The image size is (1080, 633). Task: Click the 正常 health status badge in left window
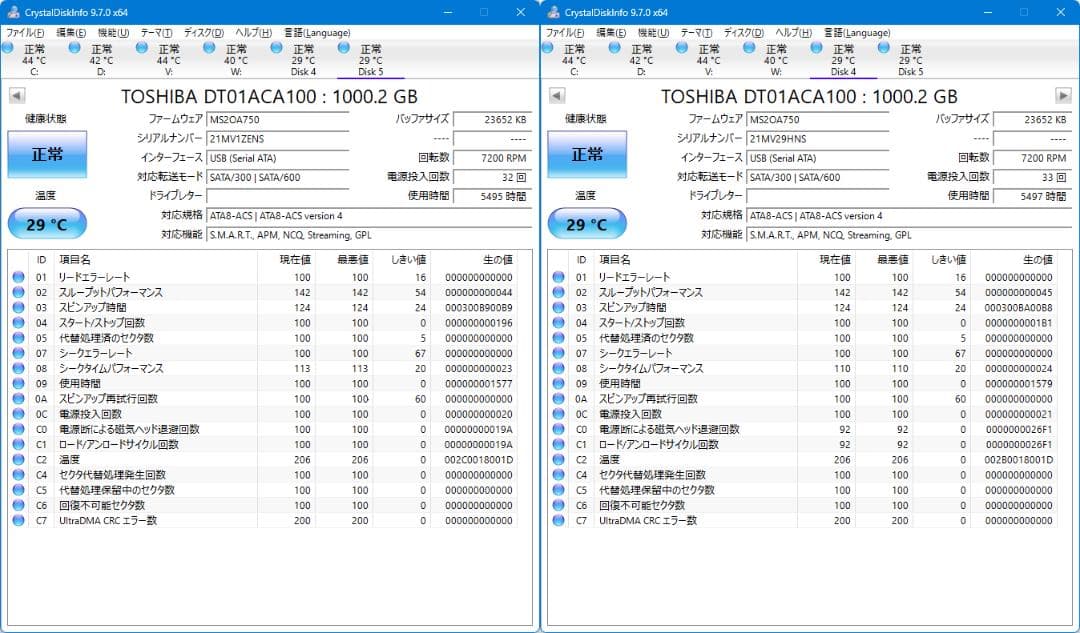coord(46,155)
